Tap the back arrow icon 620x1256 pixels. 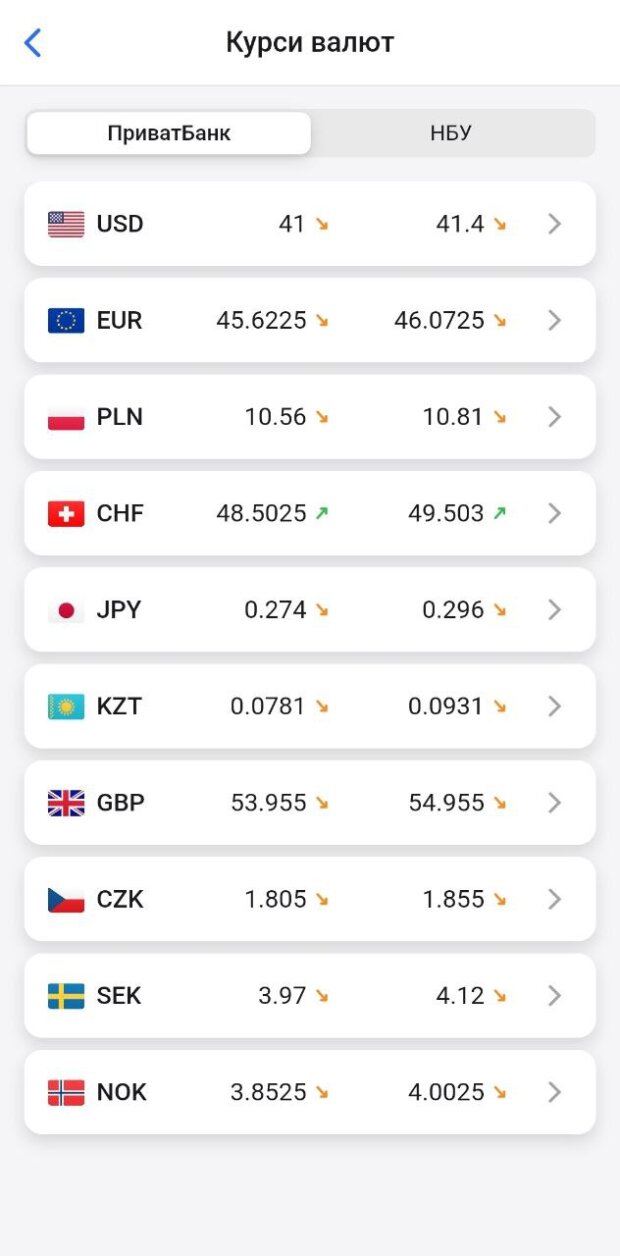point(33,43)
